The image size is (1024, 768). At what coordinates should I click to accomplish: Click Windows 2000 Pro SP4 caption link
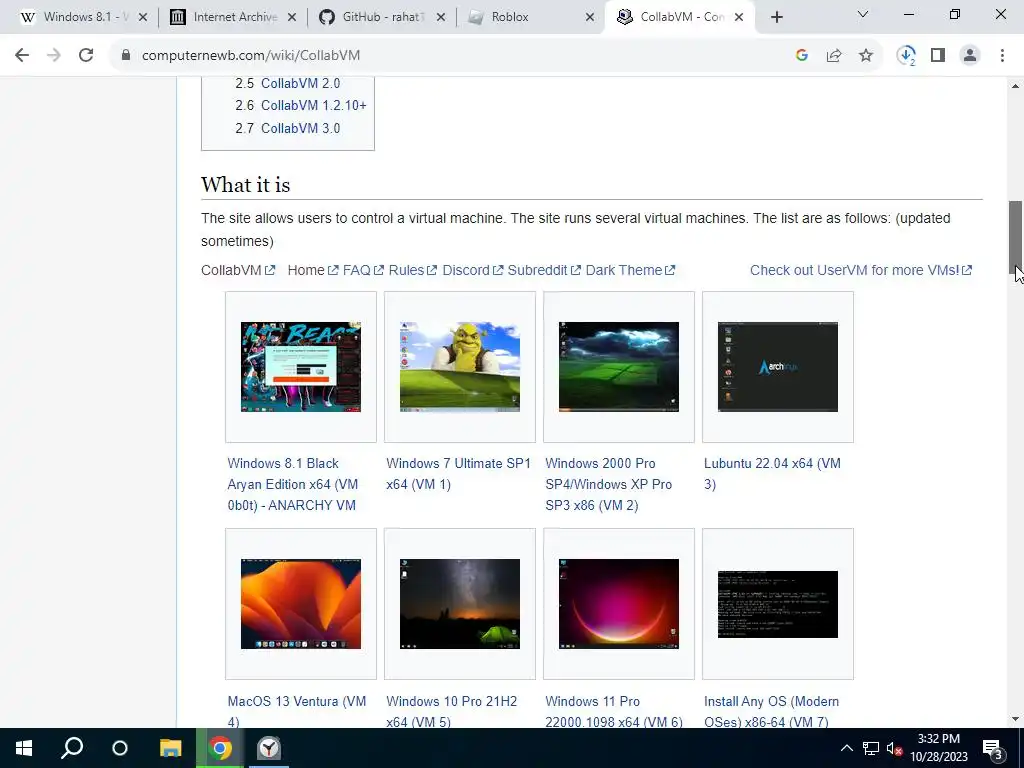click(609, 484)
